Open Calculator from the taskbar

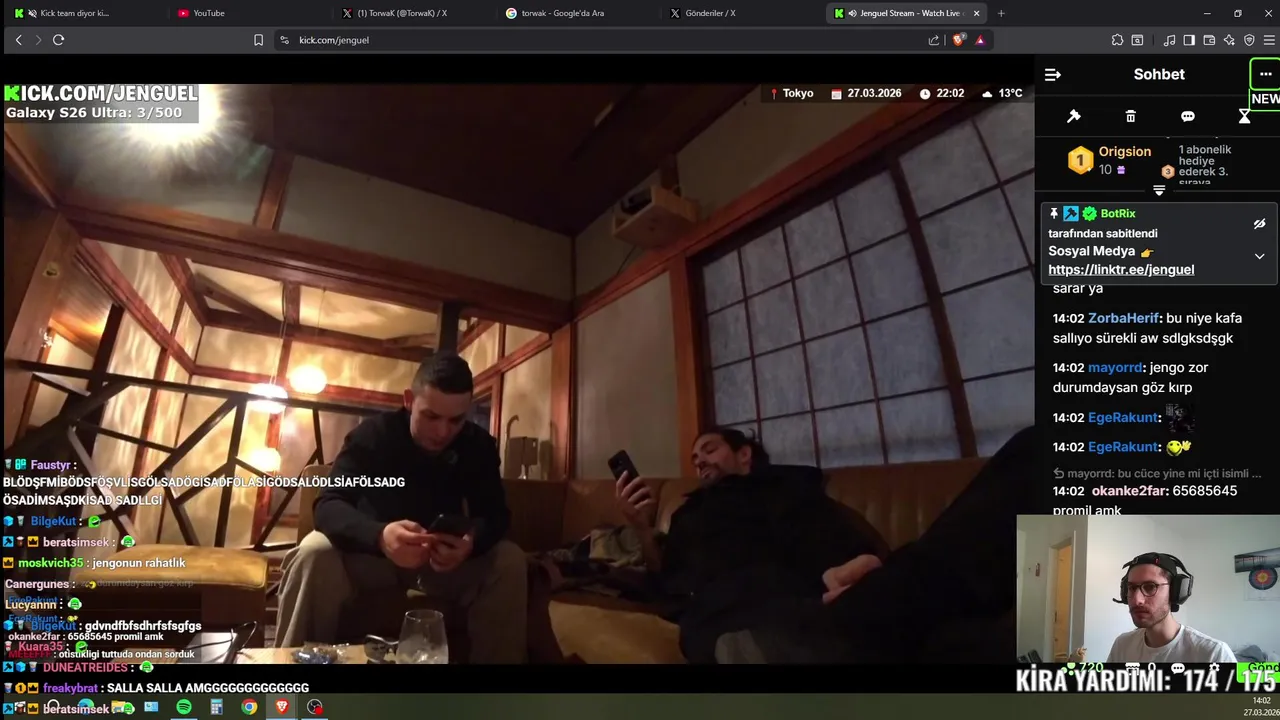coord(216,707)
